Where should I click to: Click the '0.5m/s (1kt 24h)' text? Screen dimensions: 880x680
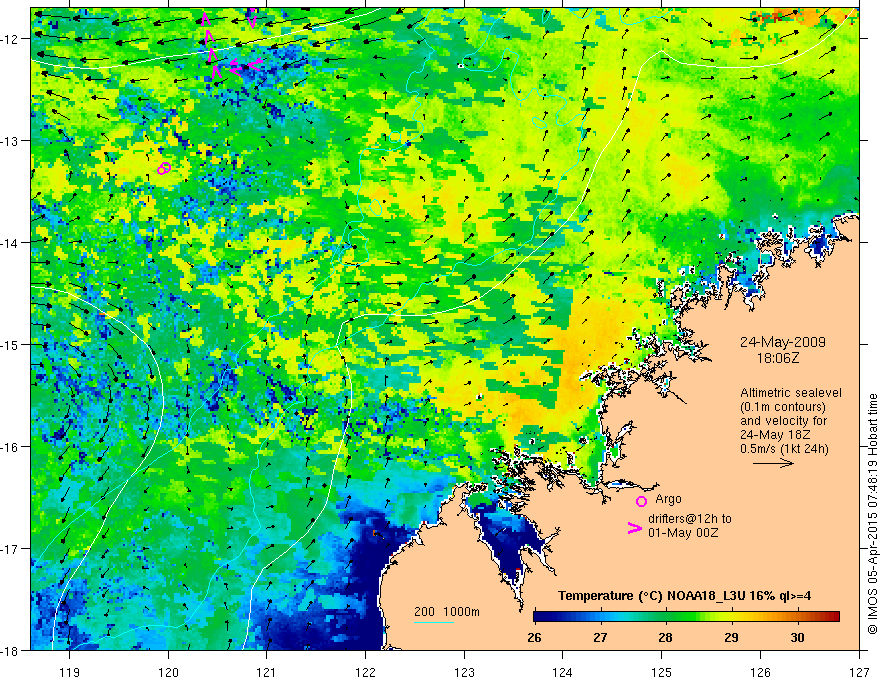784,449
